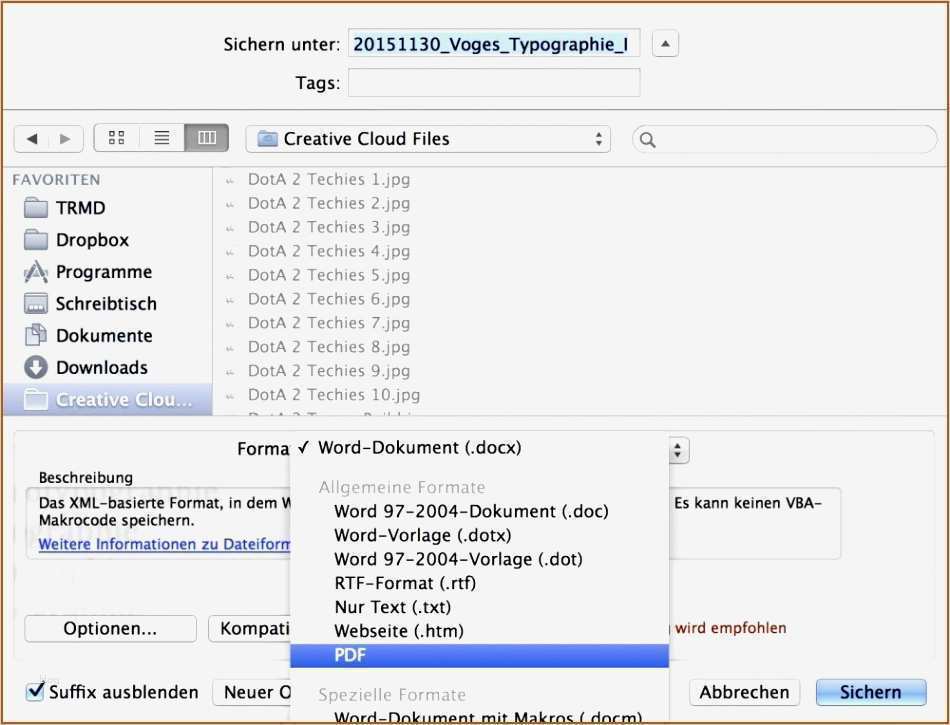This screenshot has height=725, width=950.
Task: Switch to icon view mode
Action: [x=116, y=137]
